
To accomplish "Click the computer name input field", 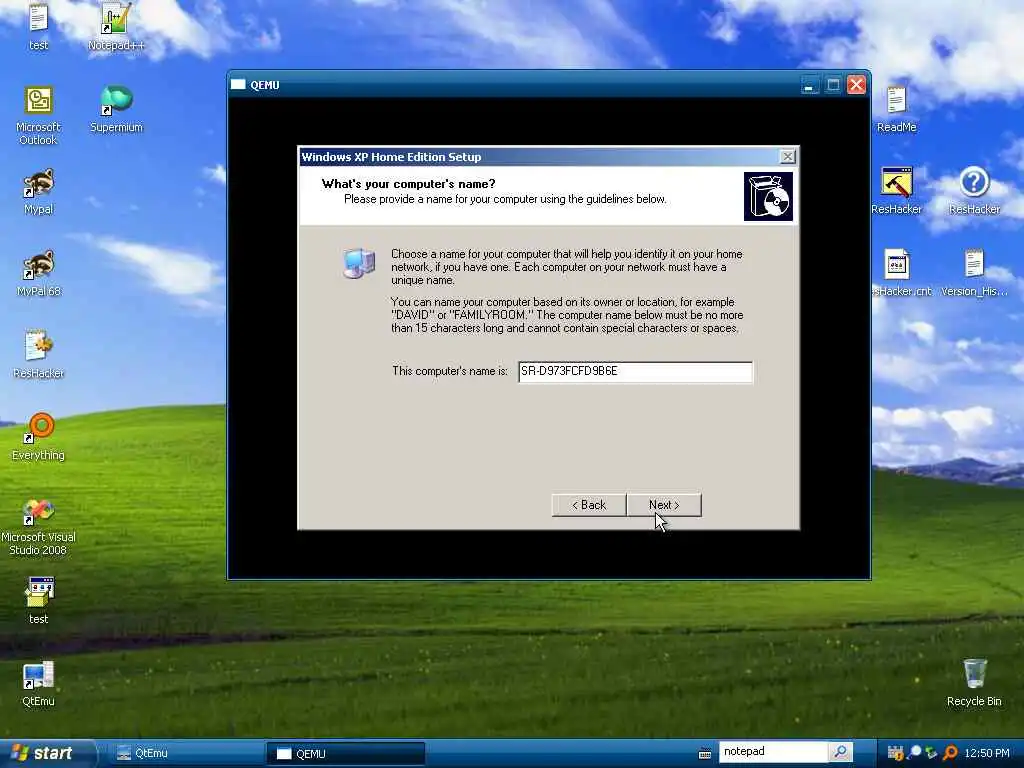I will point(635,372).
